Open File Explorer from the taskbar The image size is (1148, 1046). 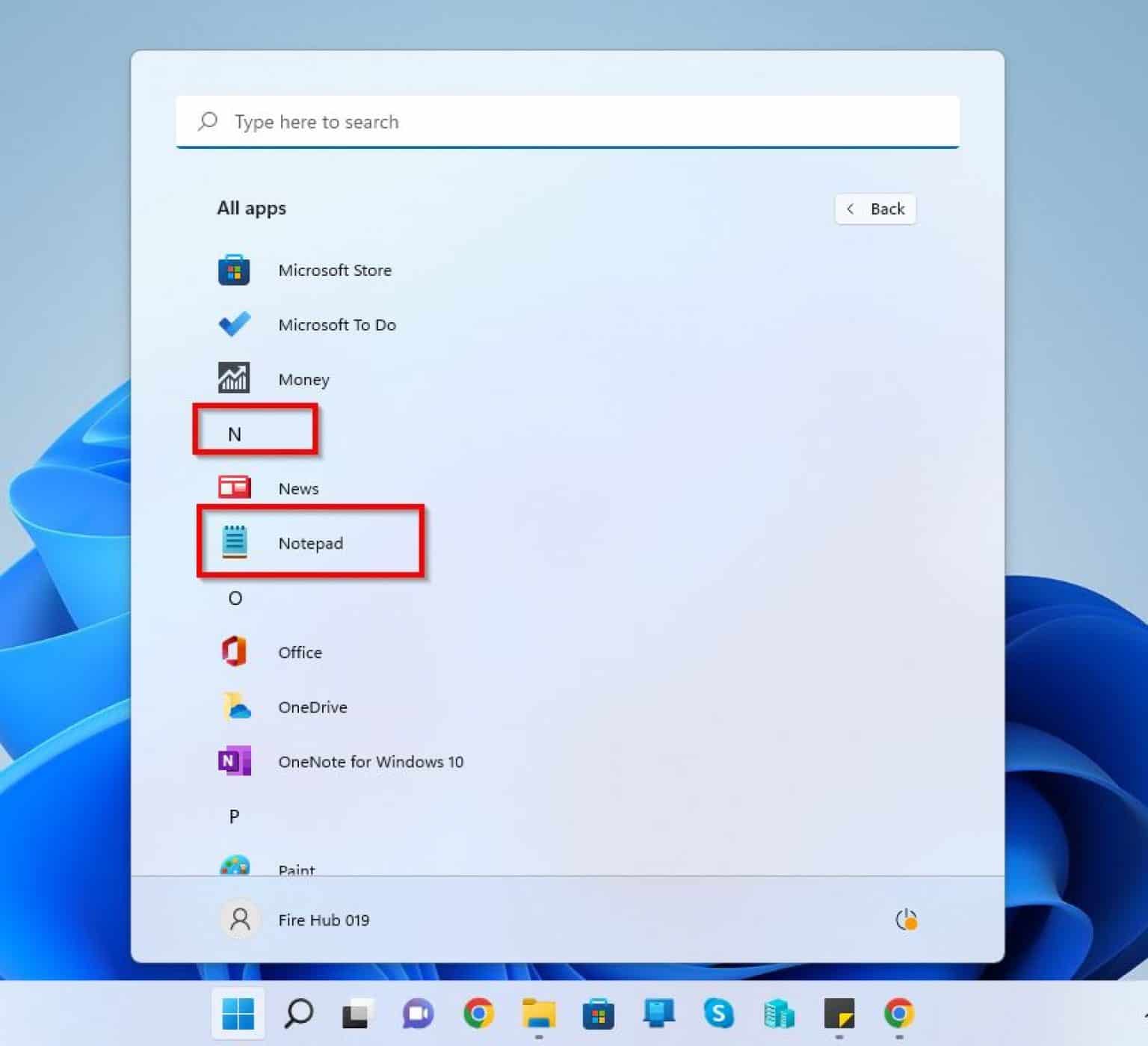pos(537,1015)
